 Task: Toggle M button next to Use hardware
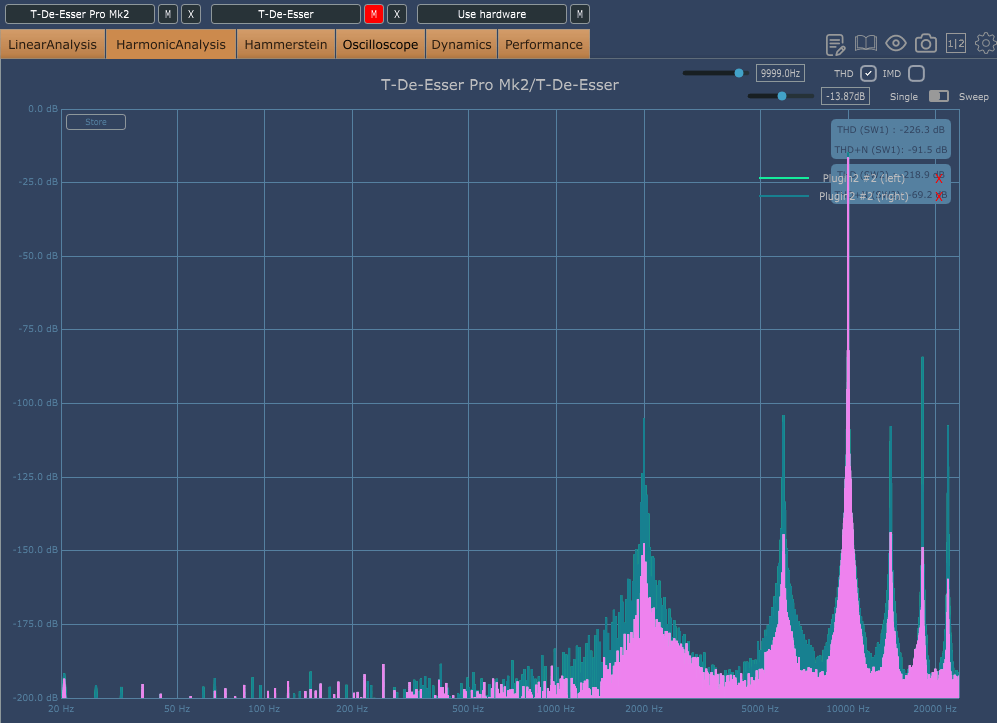click(x=580, y=14)
